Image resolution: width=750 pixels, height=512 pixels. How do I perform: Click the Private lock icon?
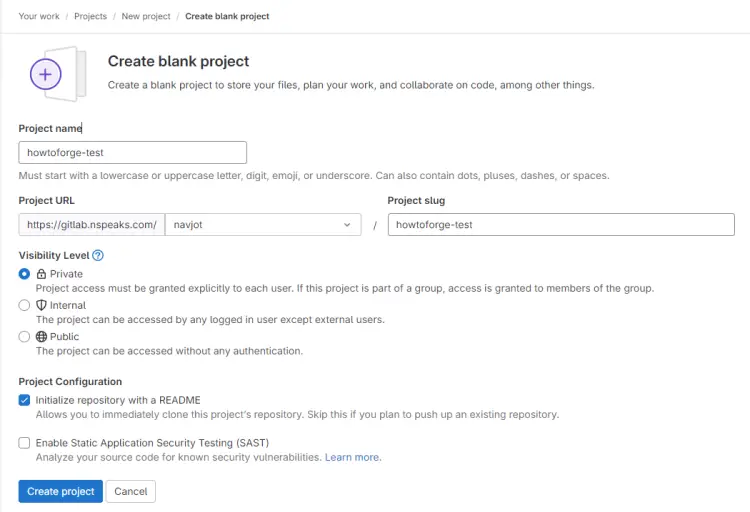click(41, 274)
